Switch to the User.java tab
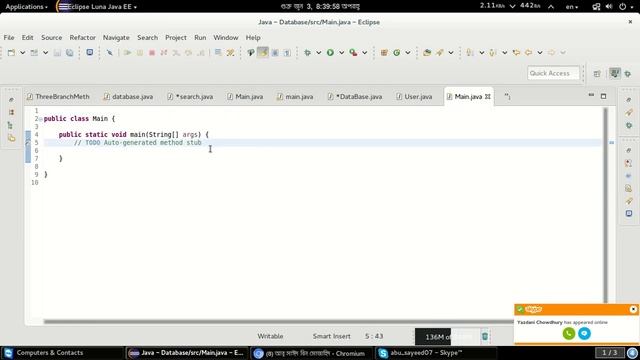 pyautogui.click(x=414, y=97)
